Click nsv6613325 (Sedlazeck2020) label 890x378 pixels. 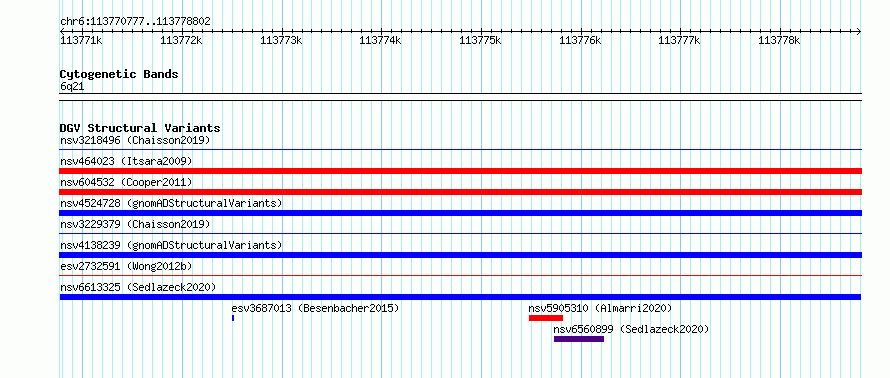138,287
